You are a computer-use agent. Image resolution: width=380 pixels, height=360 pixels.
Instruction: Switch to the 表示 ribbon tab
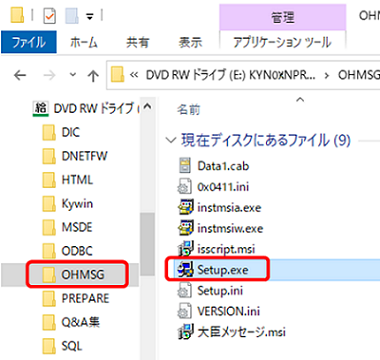190,42
